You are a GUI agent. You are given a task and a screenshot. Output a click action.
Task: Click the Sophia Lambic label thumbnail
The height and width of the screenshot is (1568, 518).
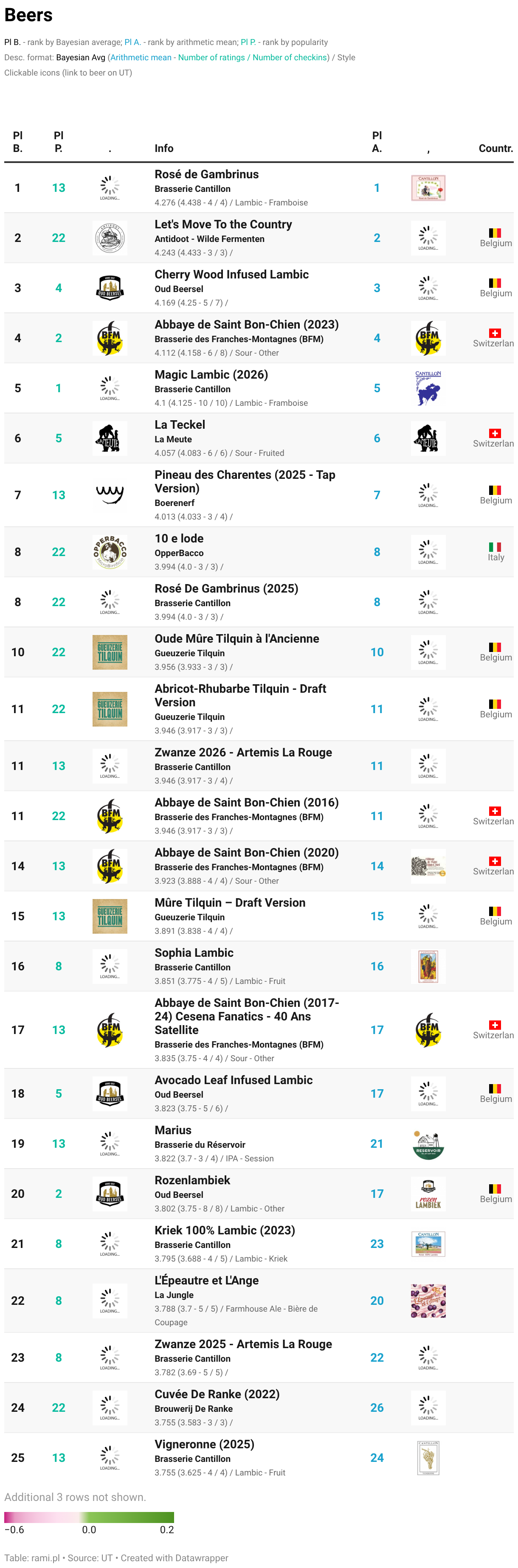(428, 966)
